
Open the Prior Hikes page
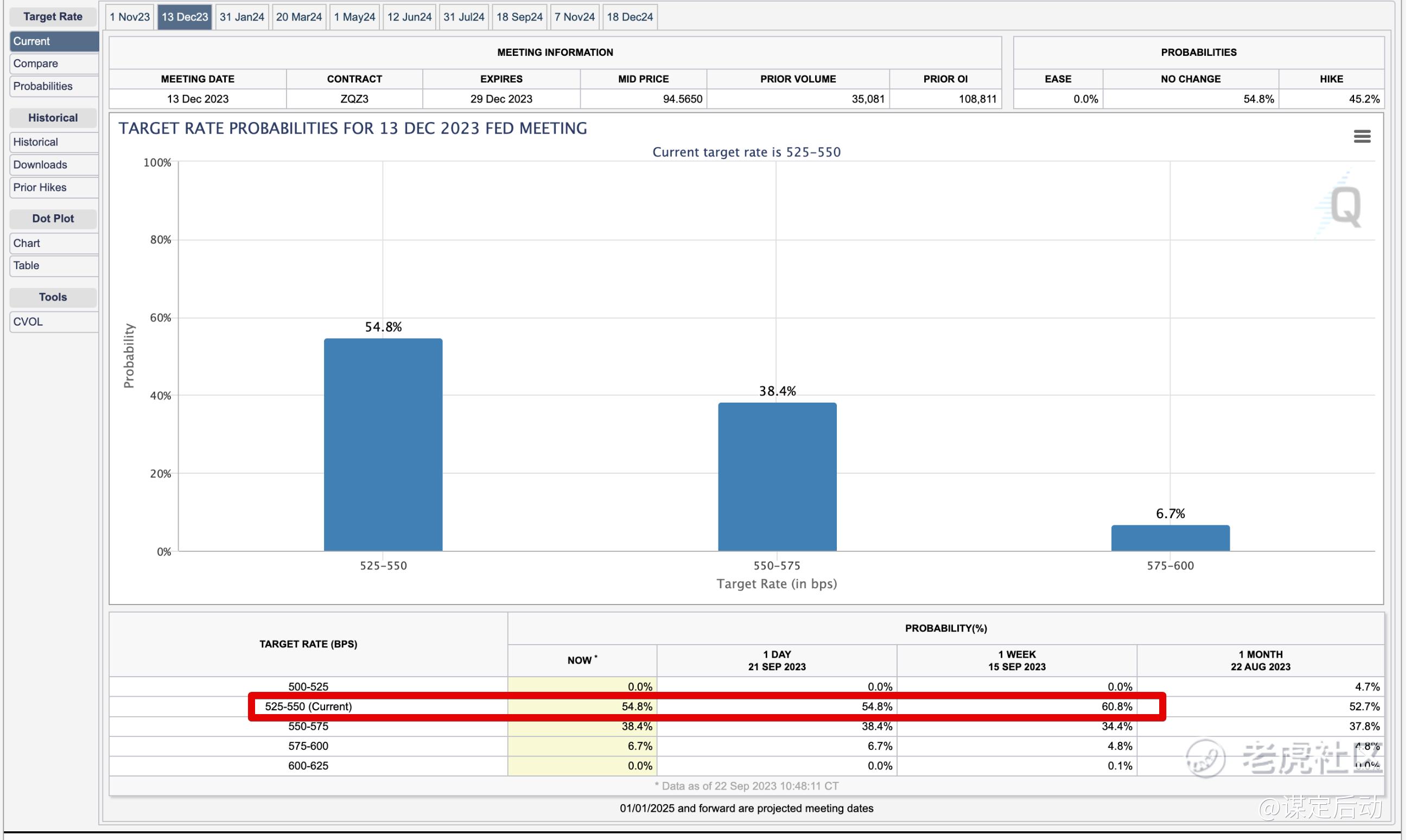point(54,187)
